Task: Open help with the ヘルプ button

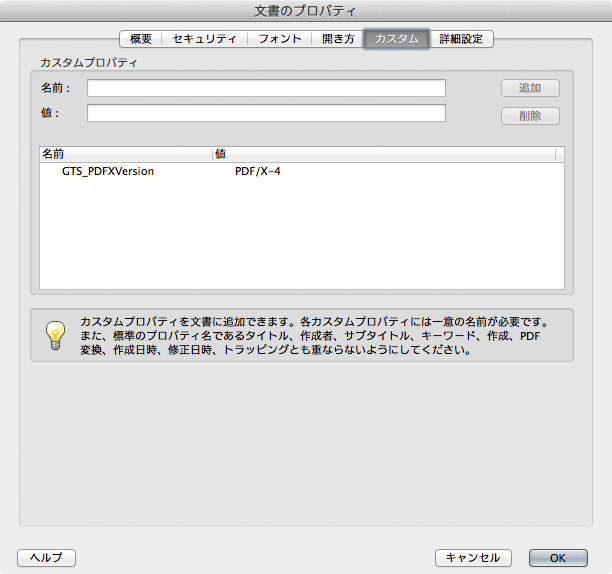Action: pos(46,558)
